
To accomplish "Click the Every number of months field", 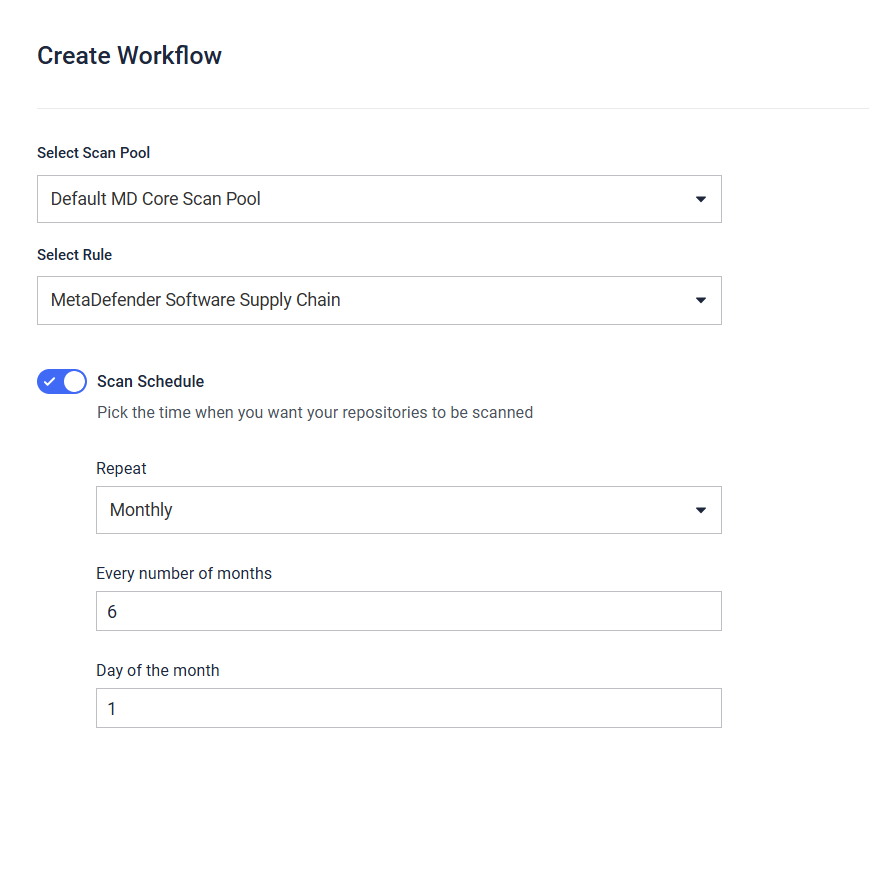I will pyautogui.click(x=409, y=611).
